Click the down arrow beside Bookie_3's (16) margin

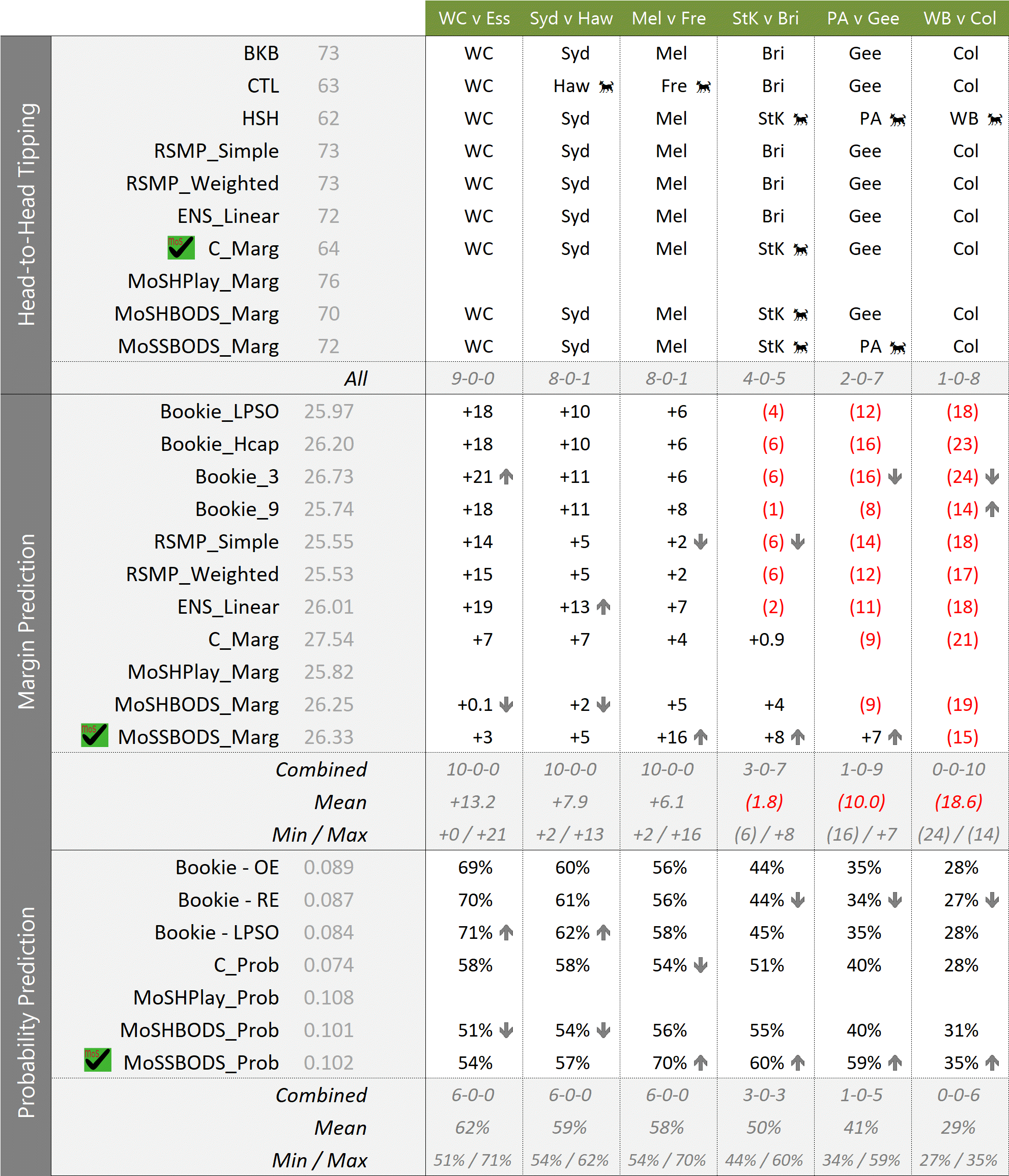[x=895, y=477]
